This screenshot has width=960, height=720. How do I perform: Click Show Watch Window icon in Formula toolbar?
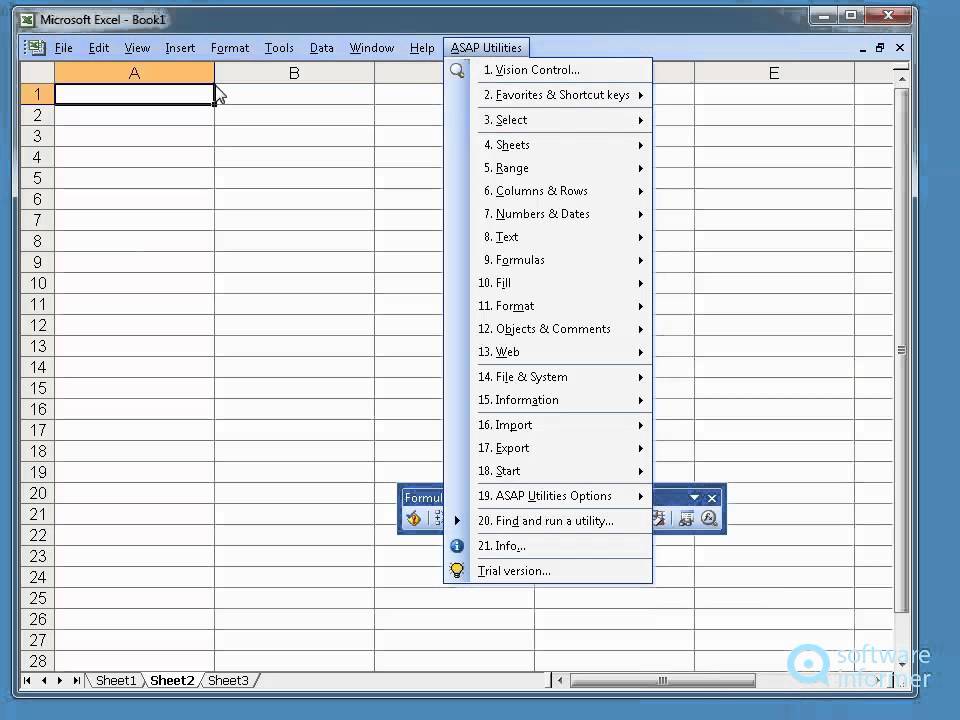click(x=686, y=519)
